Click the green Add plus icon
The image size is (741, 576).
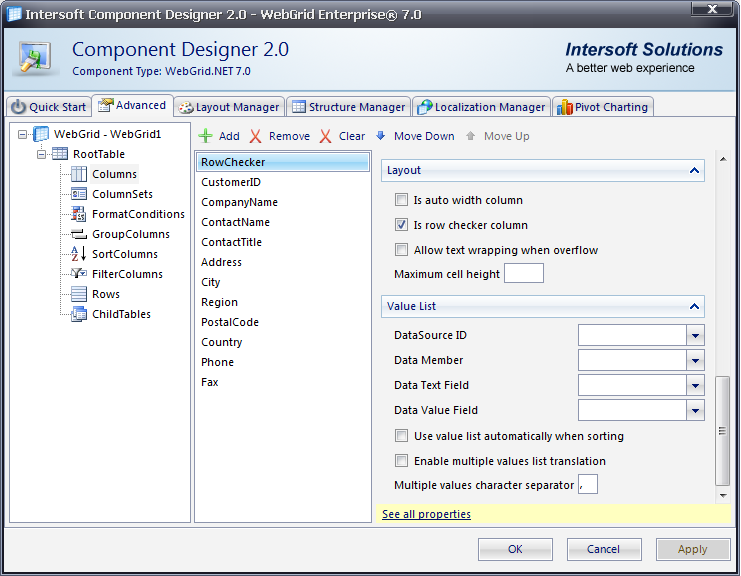pos(206,136)
